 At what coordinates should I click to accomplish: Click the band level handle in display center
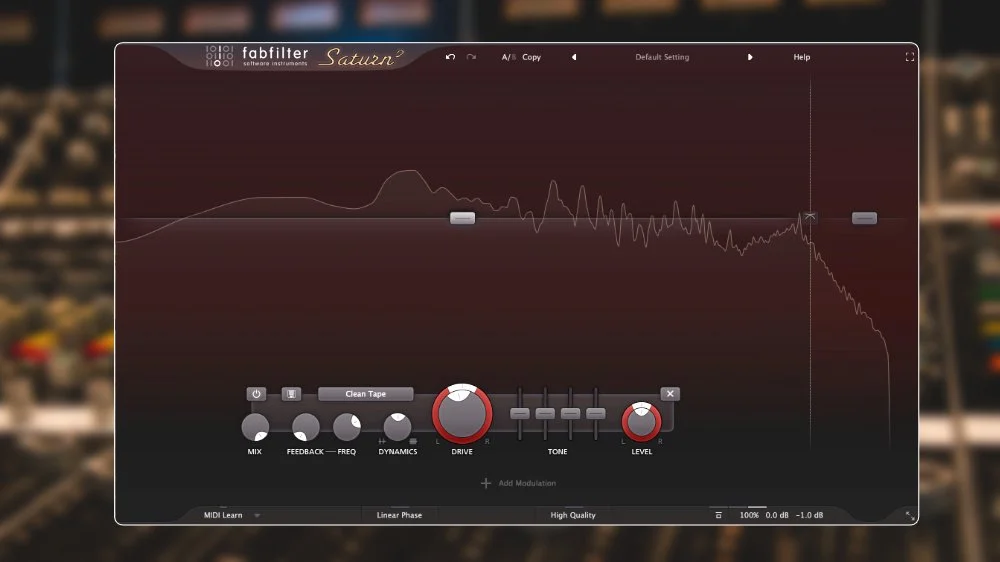462,218
